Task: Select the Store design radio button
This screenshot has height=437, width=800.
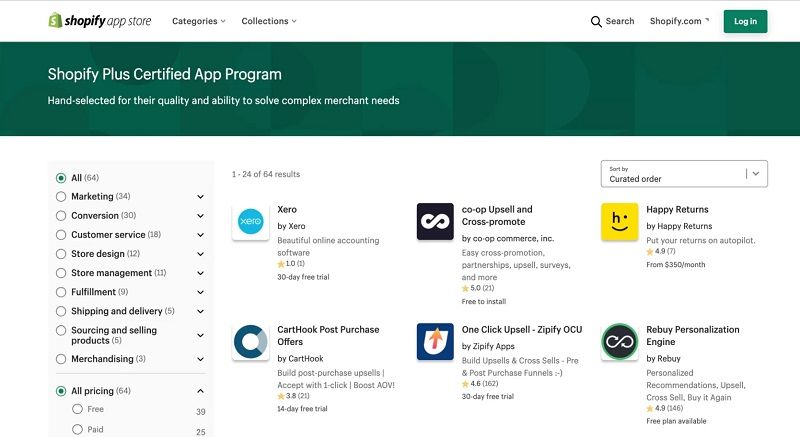Action: point(61,254)
